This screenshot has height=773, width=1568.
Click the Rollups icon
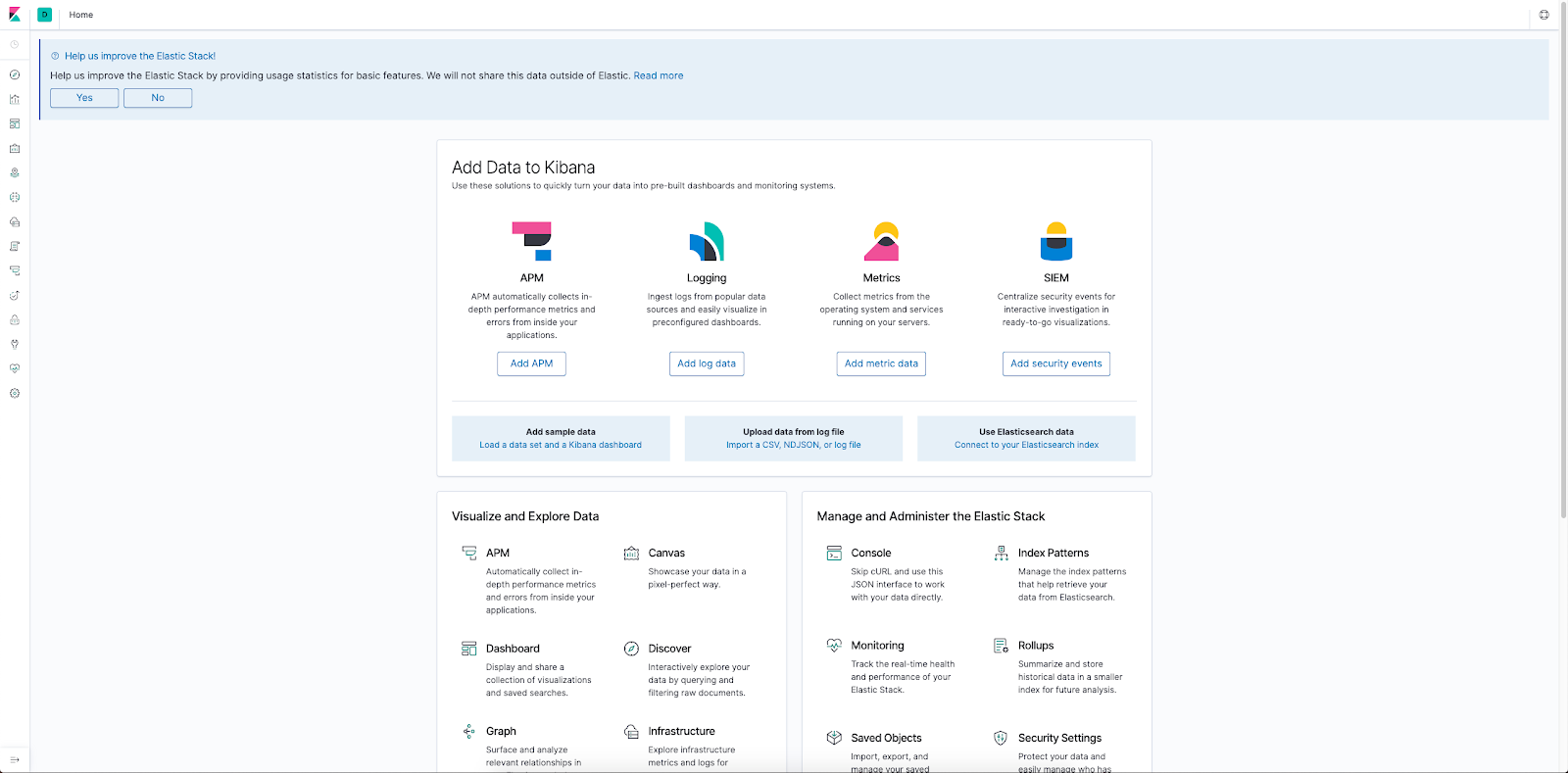[1001, 646]
